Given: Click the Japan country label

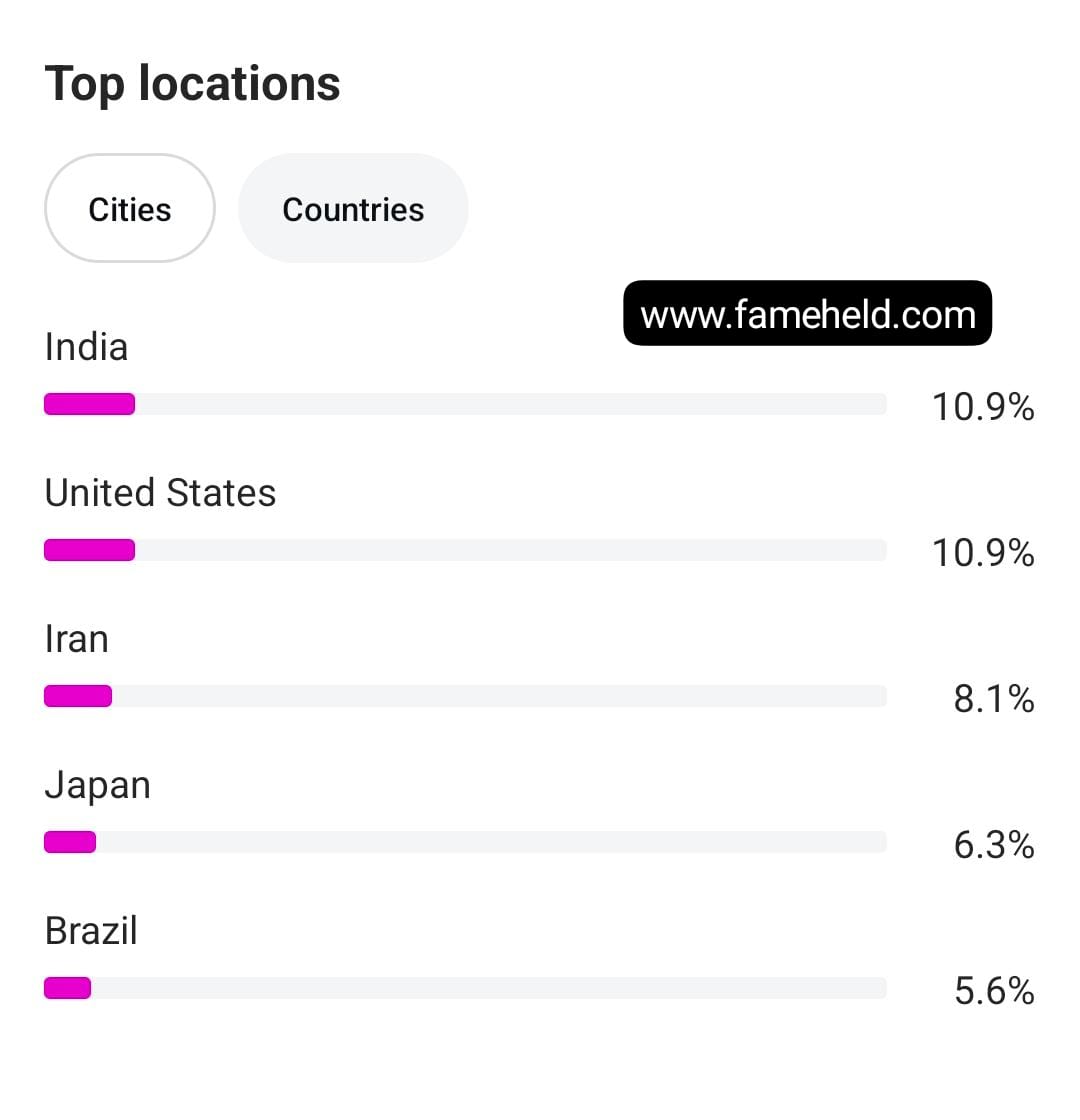Looking at the screenshot, I should (98, 785).
